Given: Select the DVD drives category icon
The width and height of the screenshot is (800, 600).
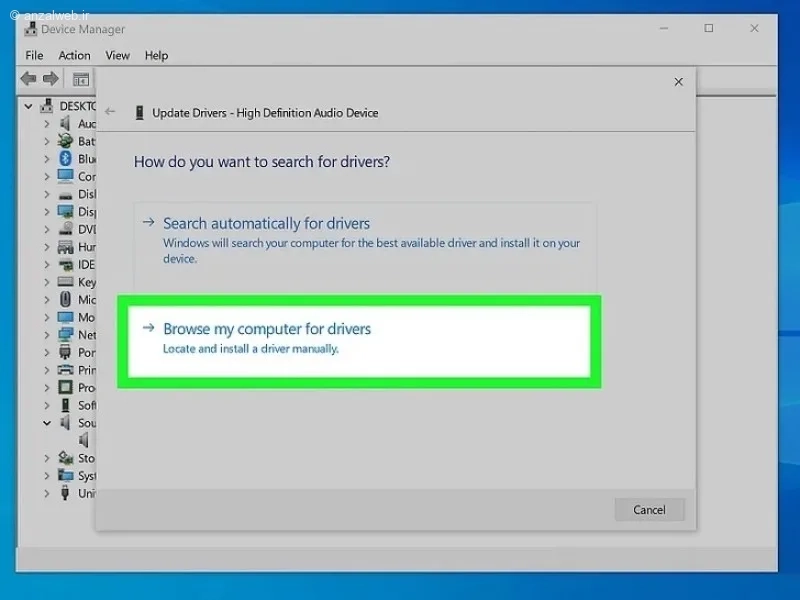Looking at the screenshot, I should (65, 229).
